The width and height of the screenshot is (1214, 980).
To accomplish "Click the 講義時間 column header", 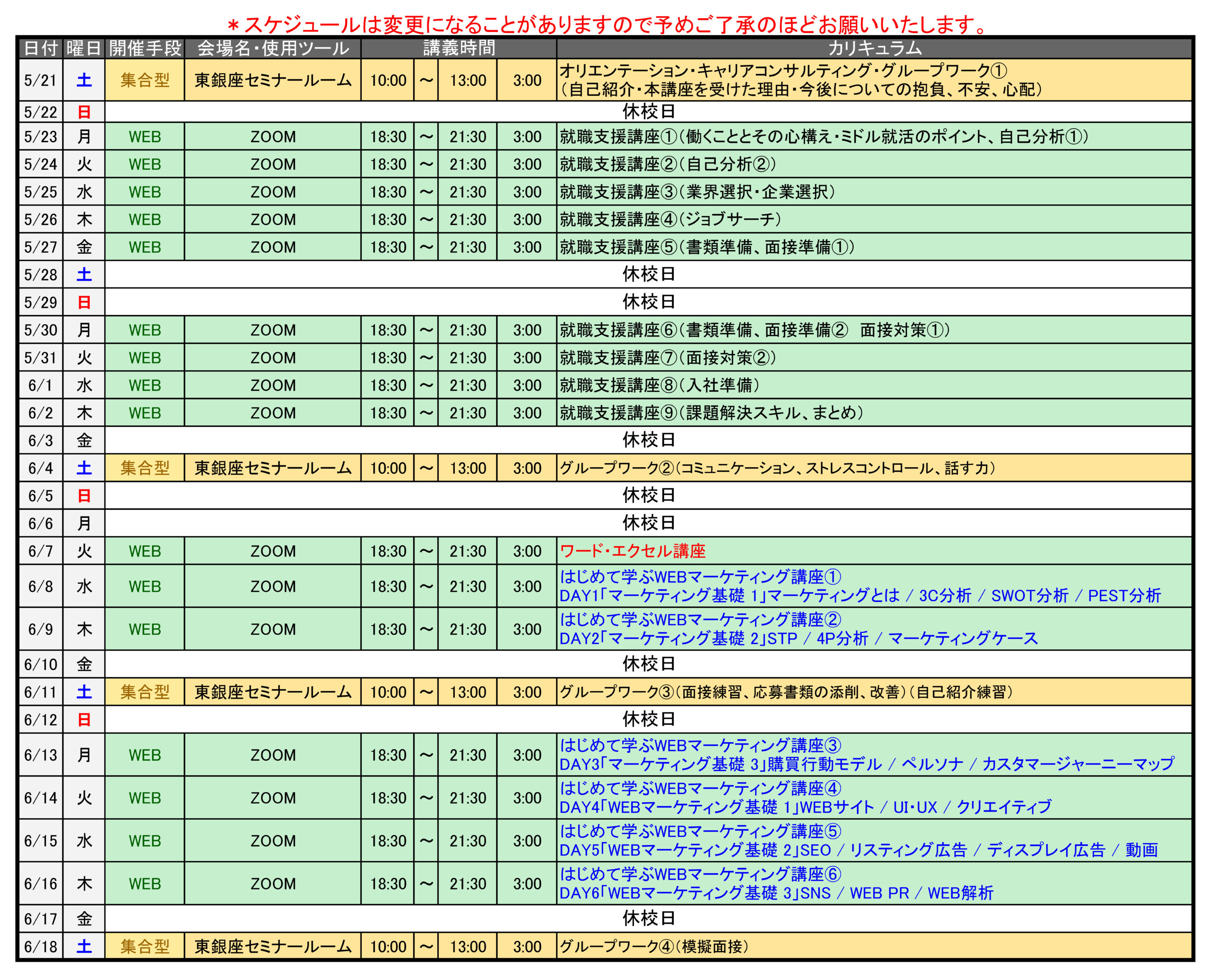I will 459,48.
